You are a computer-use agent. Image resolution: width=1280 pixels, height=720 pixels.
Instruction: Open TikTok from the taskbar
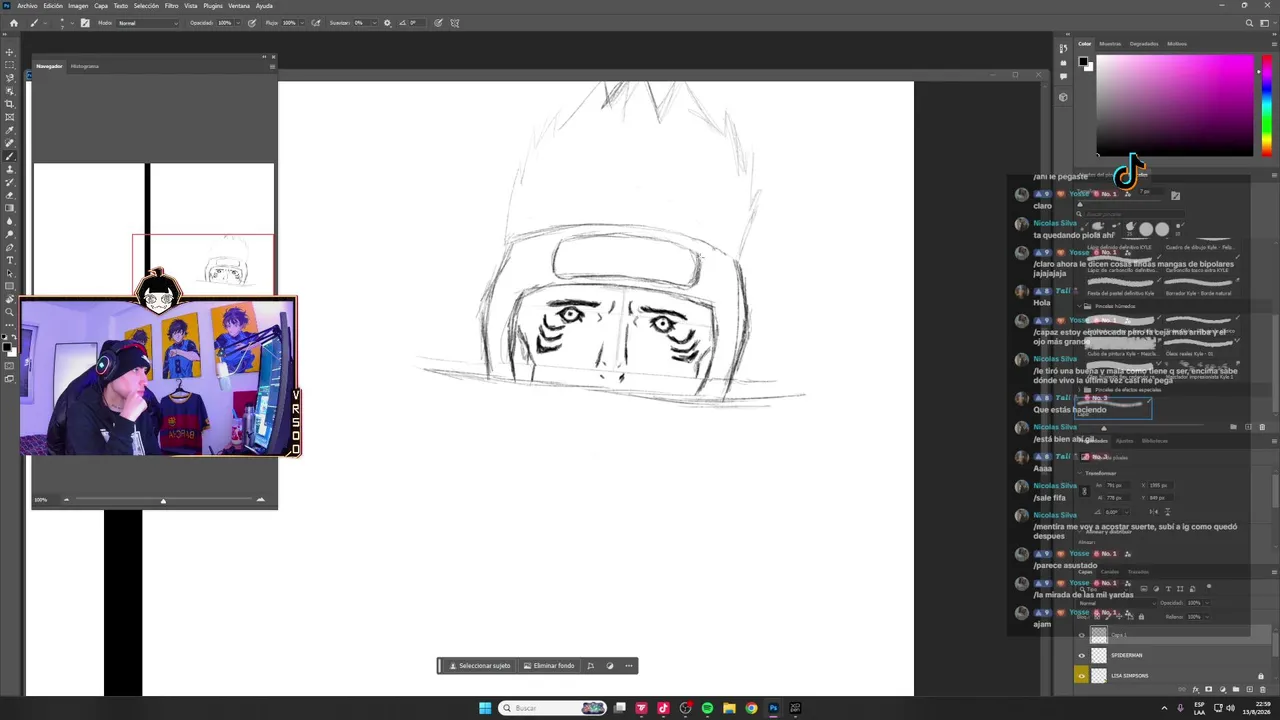(x=663, y=708)
